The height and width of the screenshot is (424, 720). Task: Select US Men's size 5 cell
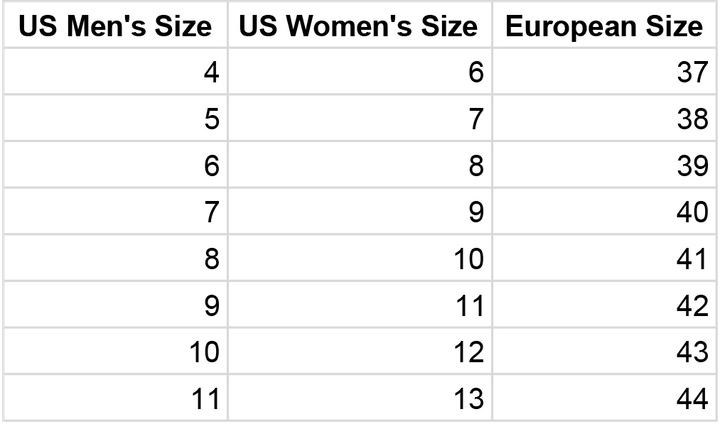(x=114, y=119)
